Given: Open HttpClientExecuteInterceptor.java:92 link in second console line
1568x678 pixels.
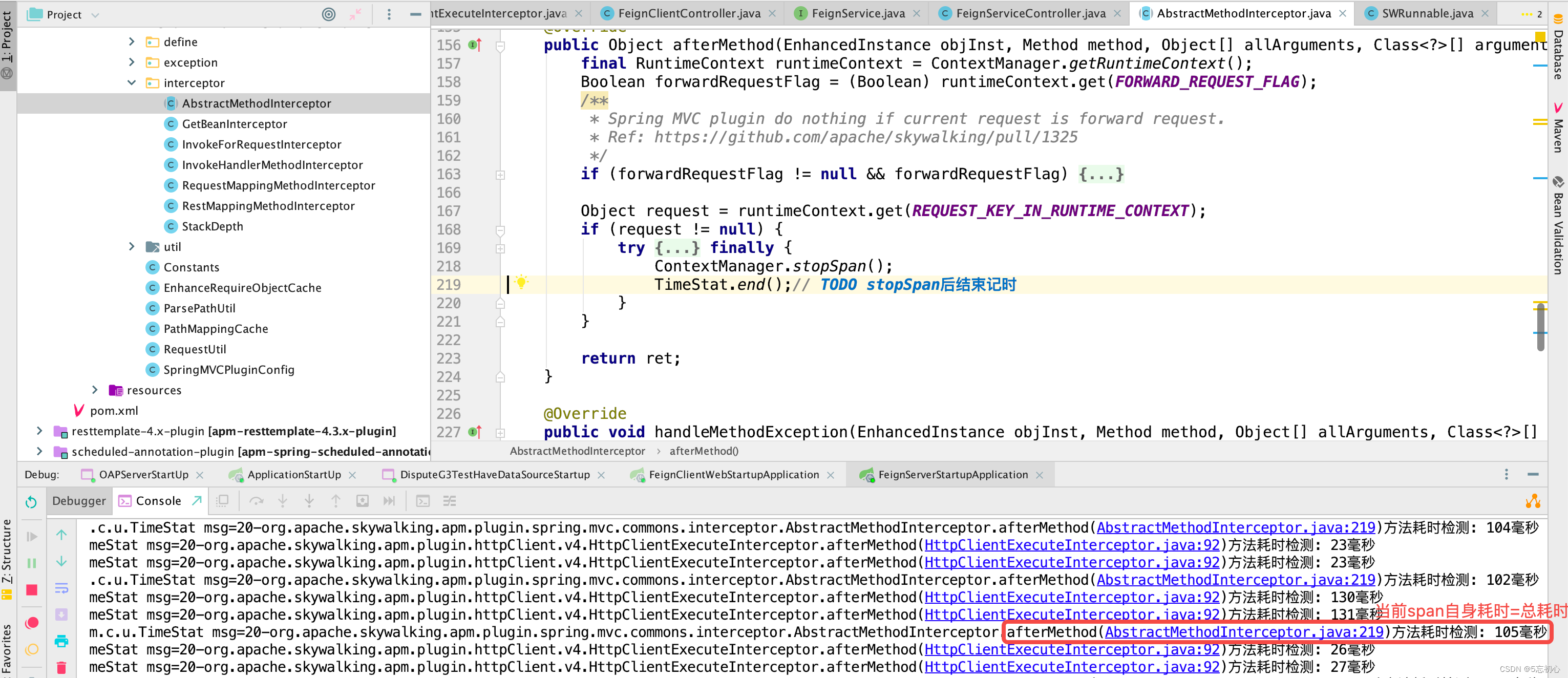Looking at the screenshot, I should pyautogui.click(x=1071, y=545).
